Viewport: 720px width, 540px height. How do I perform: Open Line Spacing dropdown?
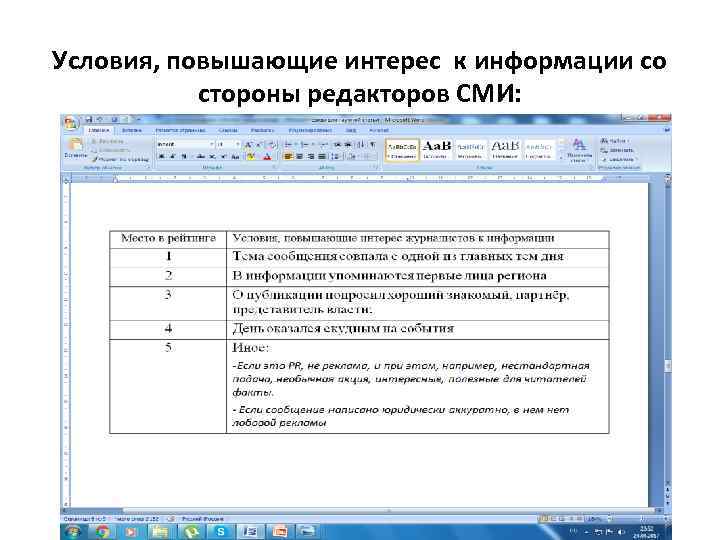click(x=336, y=157)
